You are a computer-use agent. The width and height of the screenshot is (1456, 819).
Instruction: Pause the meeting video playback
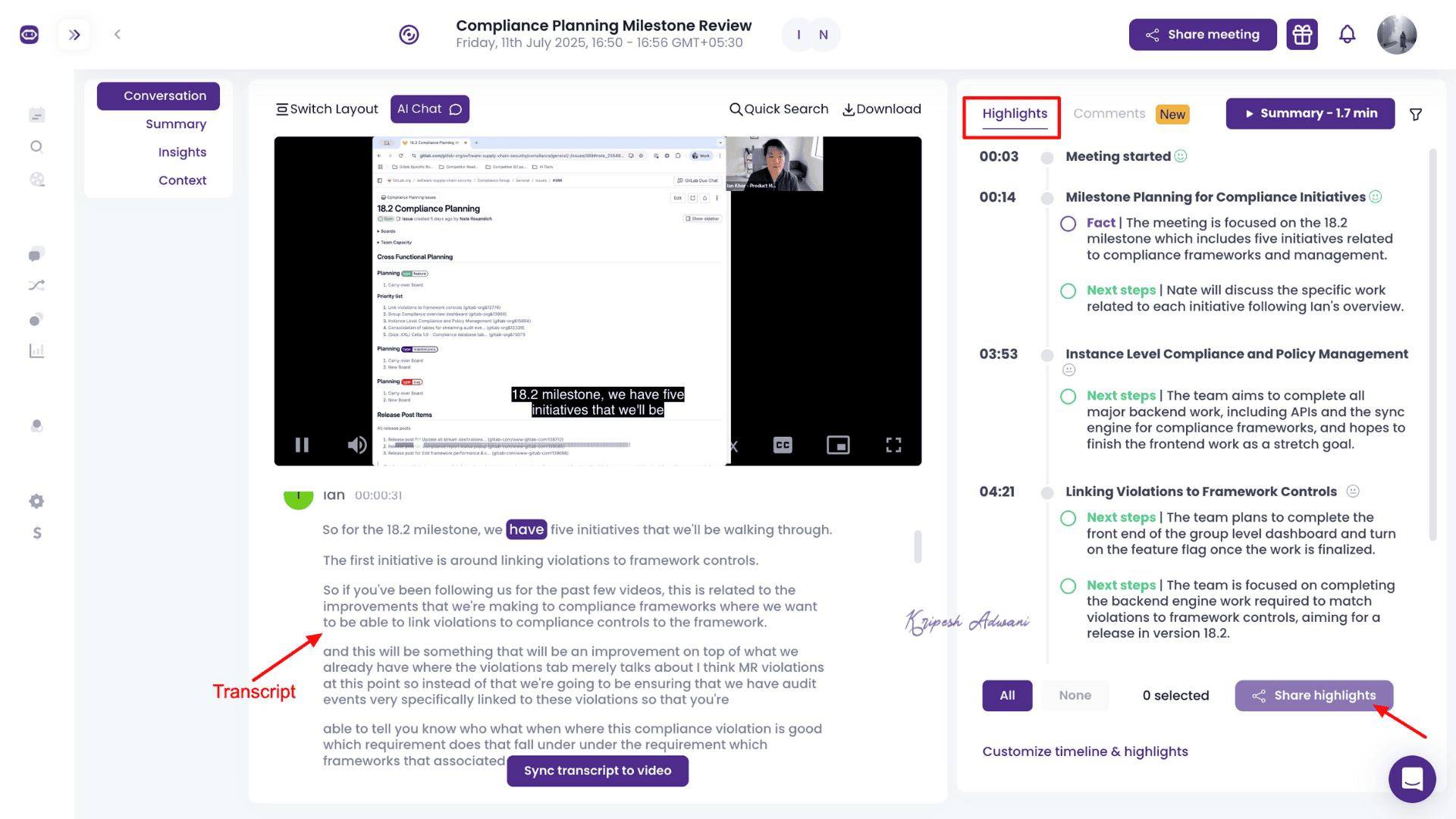pyautogui.click(x=302, y=445)
